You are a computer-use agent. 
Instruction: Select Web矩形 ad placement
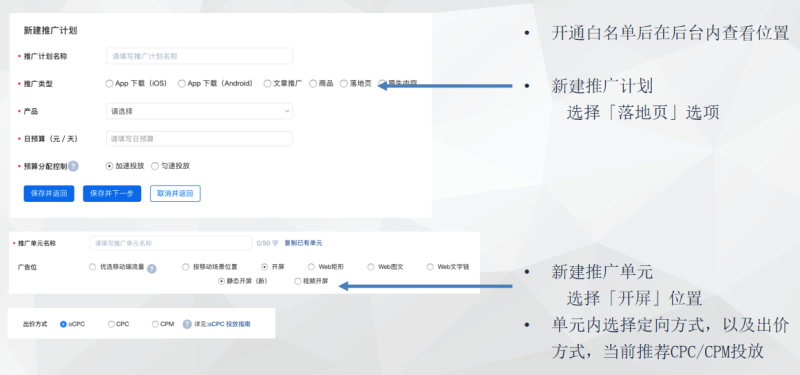click(x=311, y=267)
